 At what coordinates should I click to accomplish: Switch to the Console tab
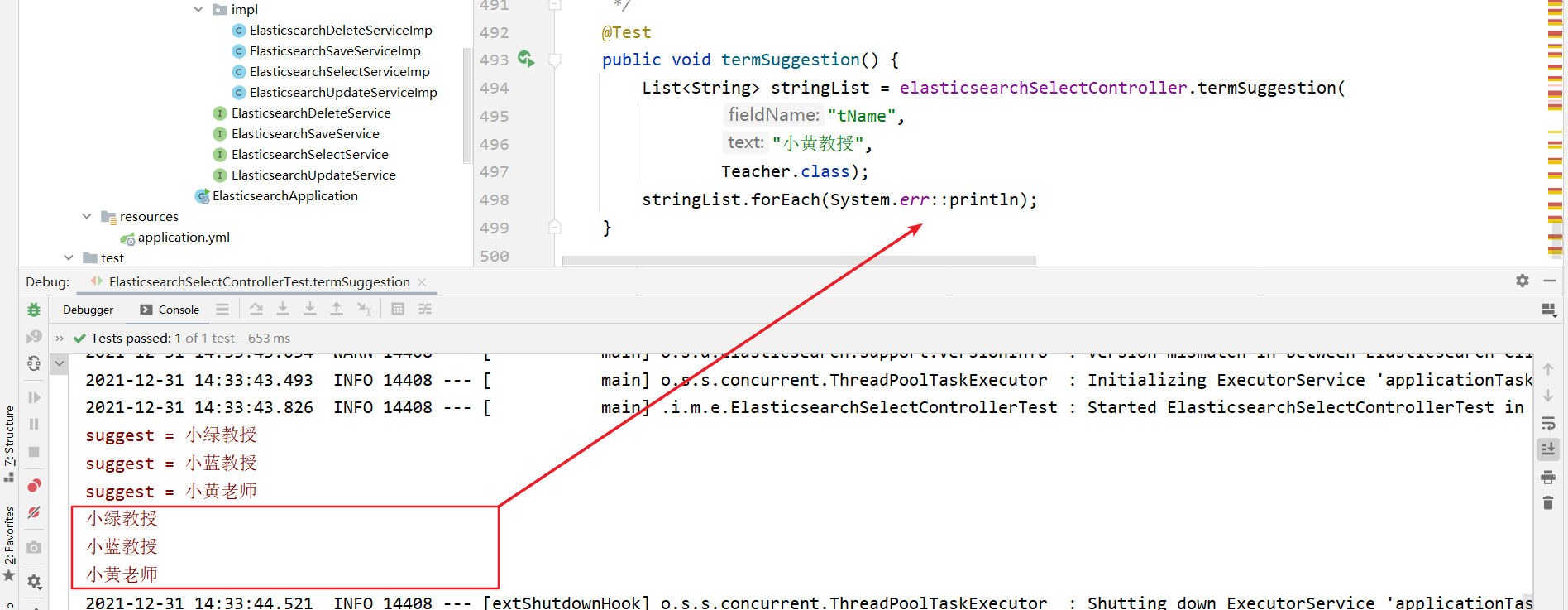(x=170, y=310)
